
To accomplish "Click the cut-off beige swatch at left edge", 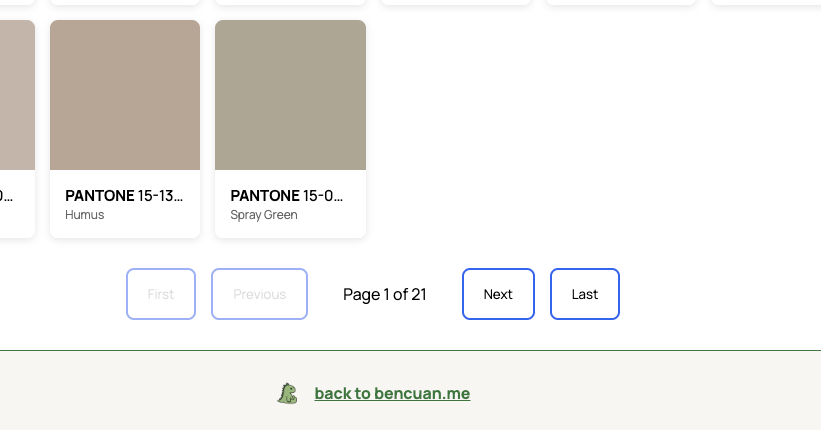I will tap(16, 95).
